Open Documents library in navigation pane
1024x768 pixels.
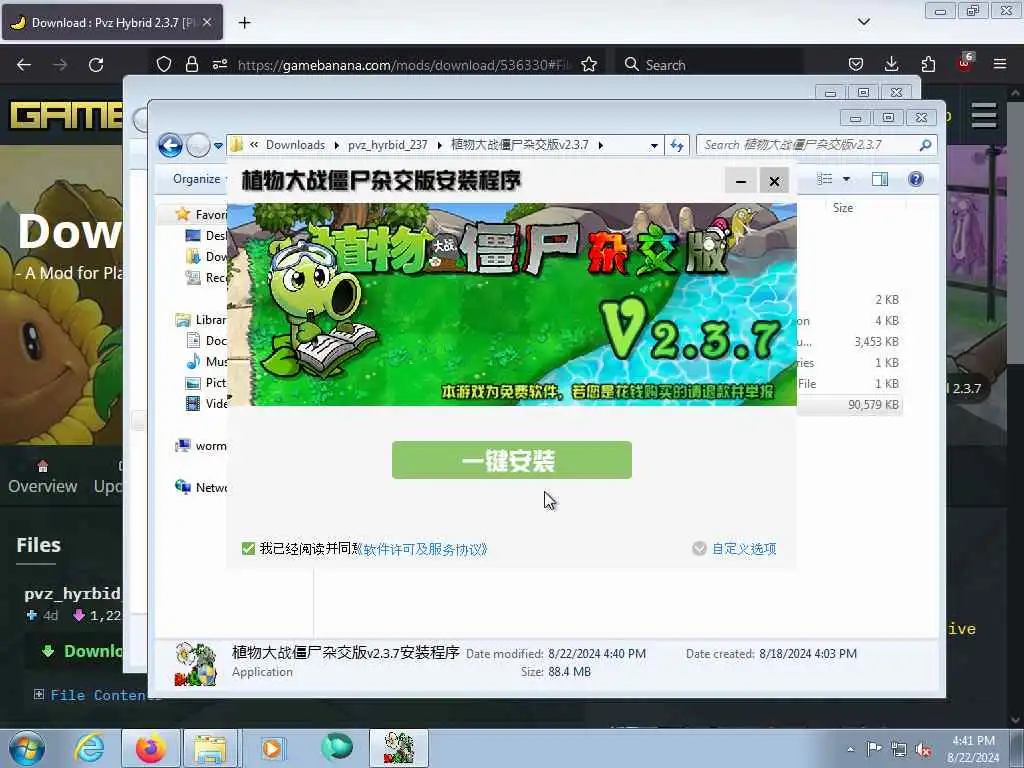tap(206, 340)
